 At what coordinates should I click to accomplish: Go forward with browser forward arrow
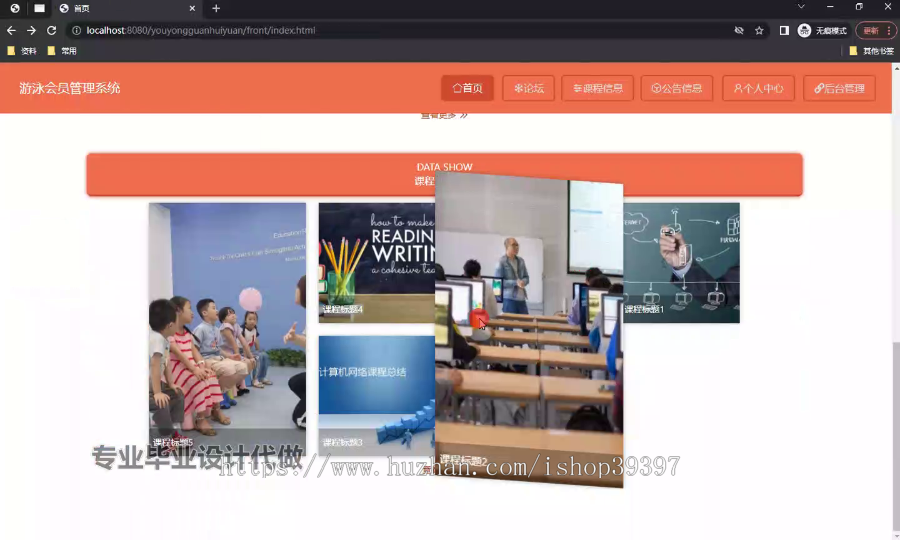point(32,30)
